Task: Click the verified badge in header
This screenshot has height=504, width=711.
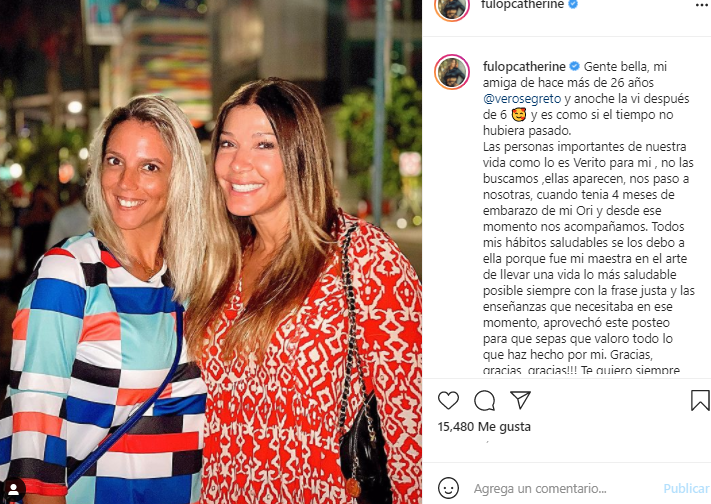Action: tap(573, 5)
